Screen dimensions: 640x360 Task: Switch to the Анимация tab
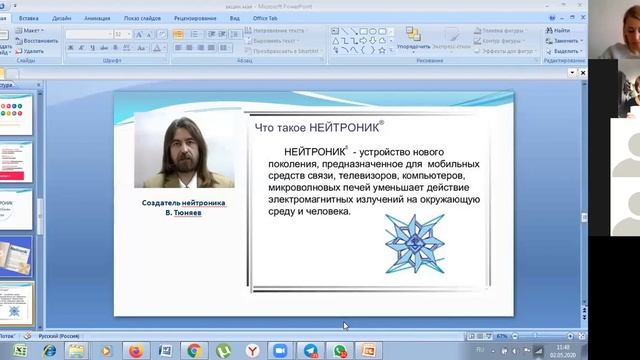coord(97,18)
